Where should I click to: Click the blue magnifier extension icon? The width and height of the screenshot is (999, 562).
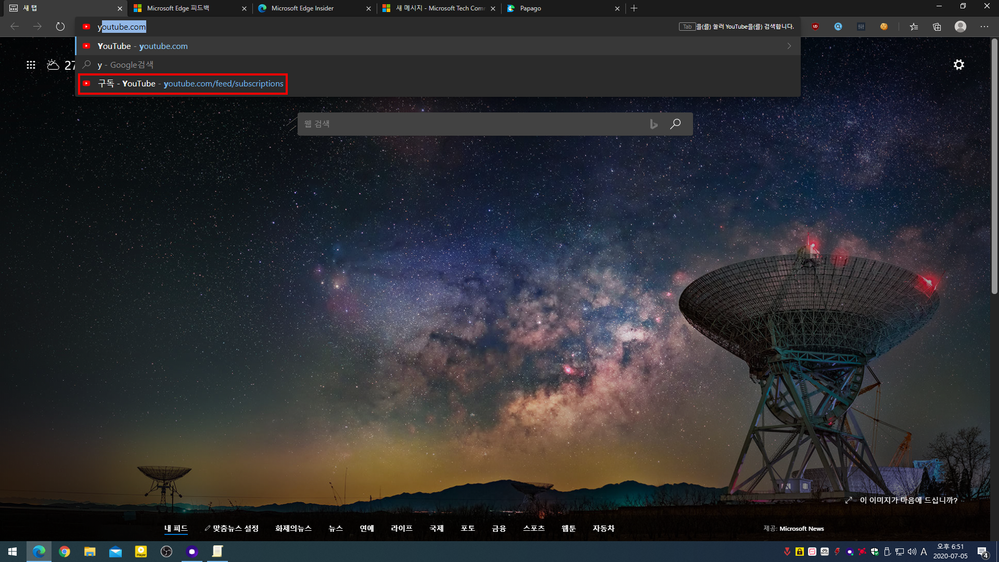(x=838, y=27)
